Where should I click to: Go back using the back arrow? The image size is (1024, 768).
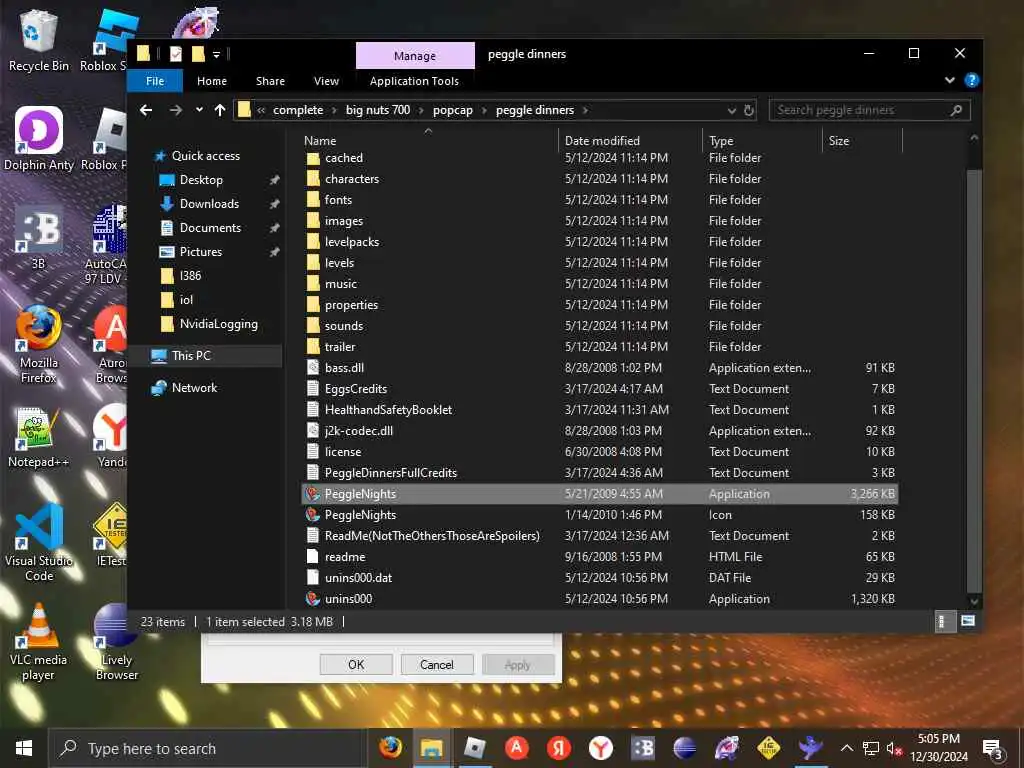point(146,110)
